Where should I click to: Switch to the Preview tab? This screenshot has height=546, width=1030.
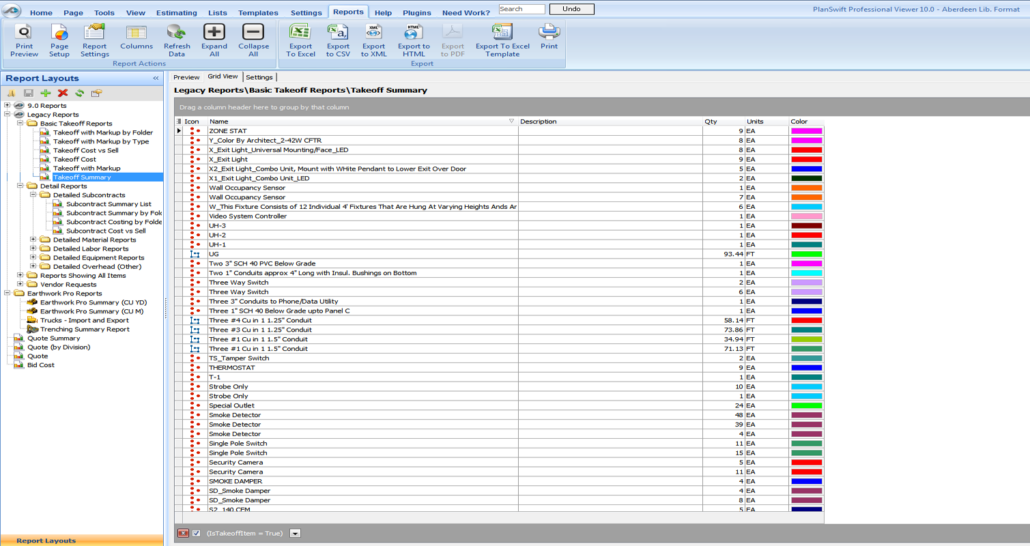click(187, 77)
